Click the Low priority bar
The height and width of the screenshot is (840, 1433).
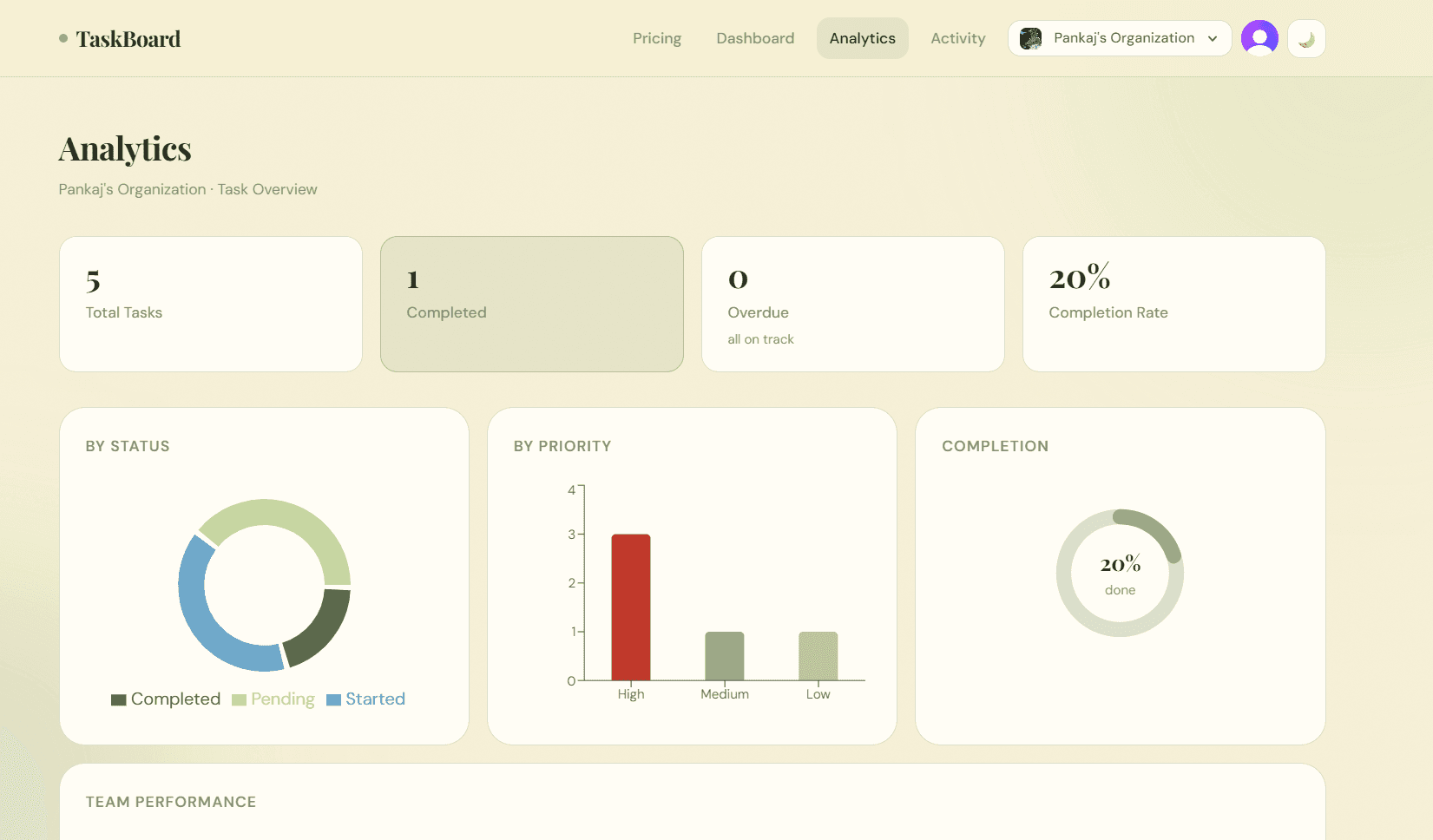[818, 656]
